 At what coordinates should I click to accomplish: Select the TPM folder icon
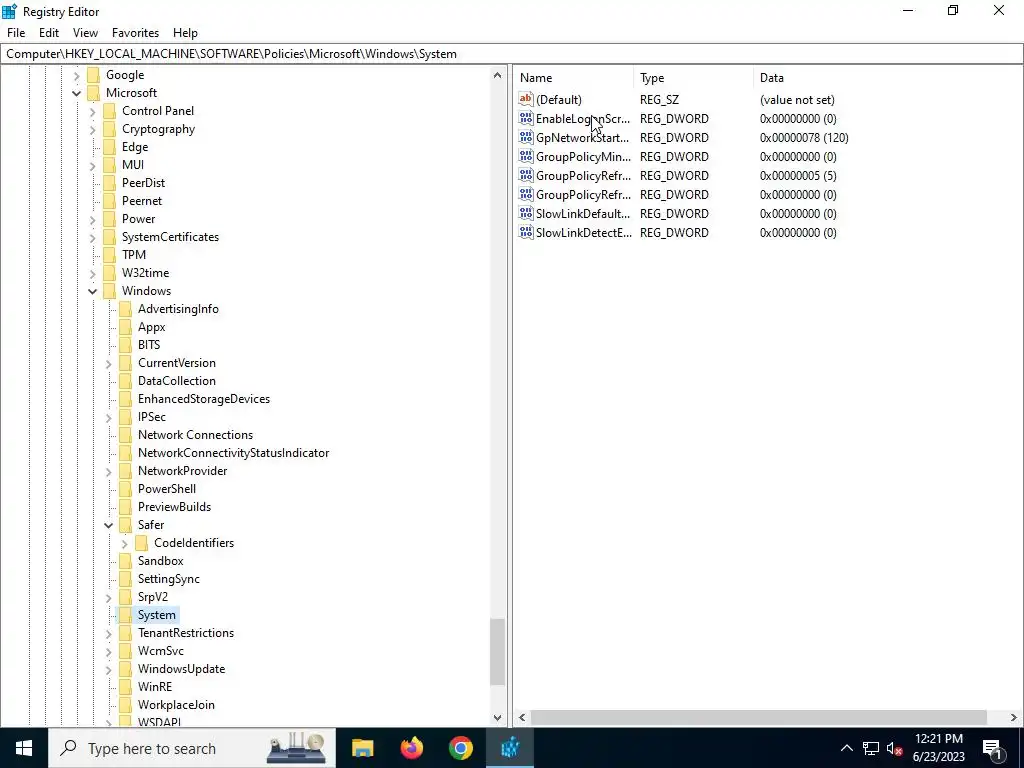pos(109,255)
